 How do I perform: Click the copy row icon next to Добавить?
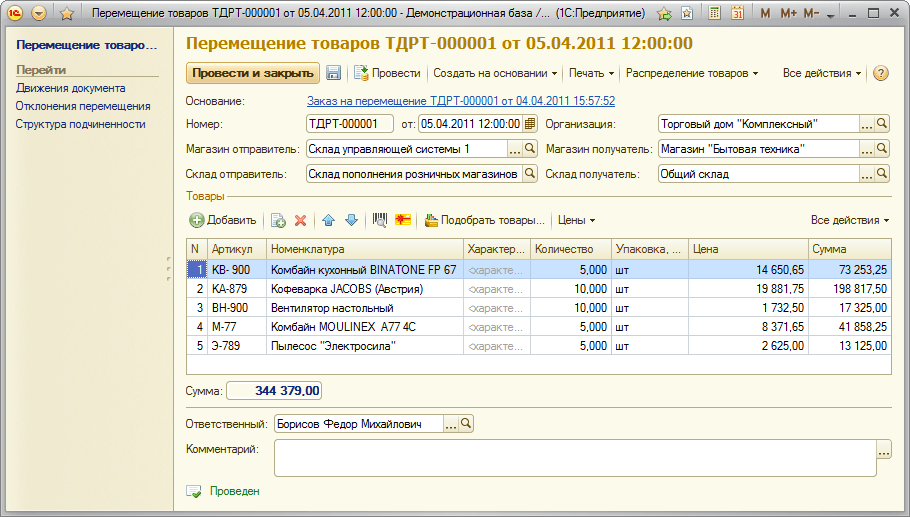point(278,220)
